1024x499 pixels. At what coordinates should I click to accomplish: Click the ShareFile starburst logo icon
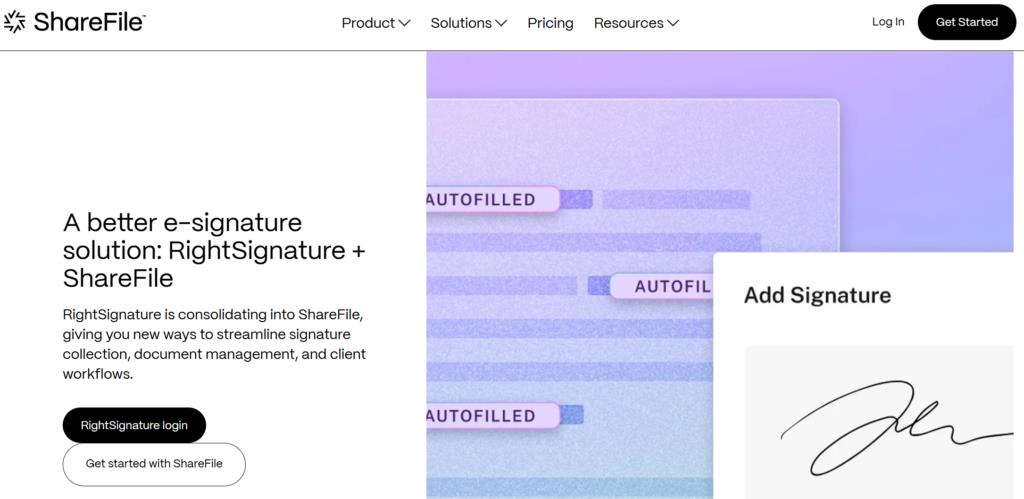tap(14, 22)
